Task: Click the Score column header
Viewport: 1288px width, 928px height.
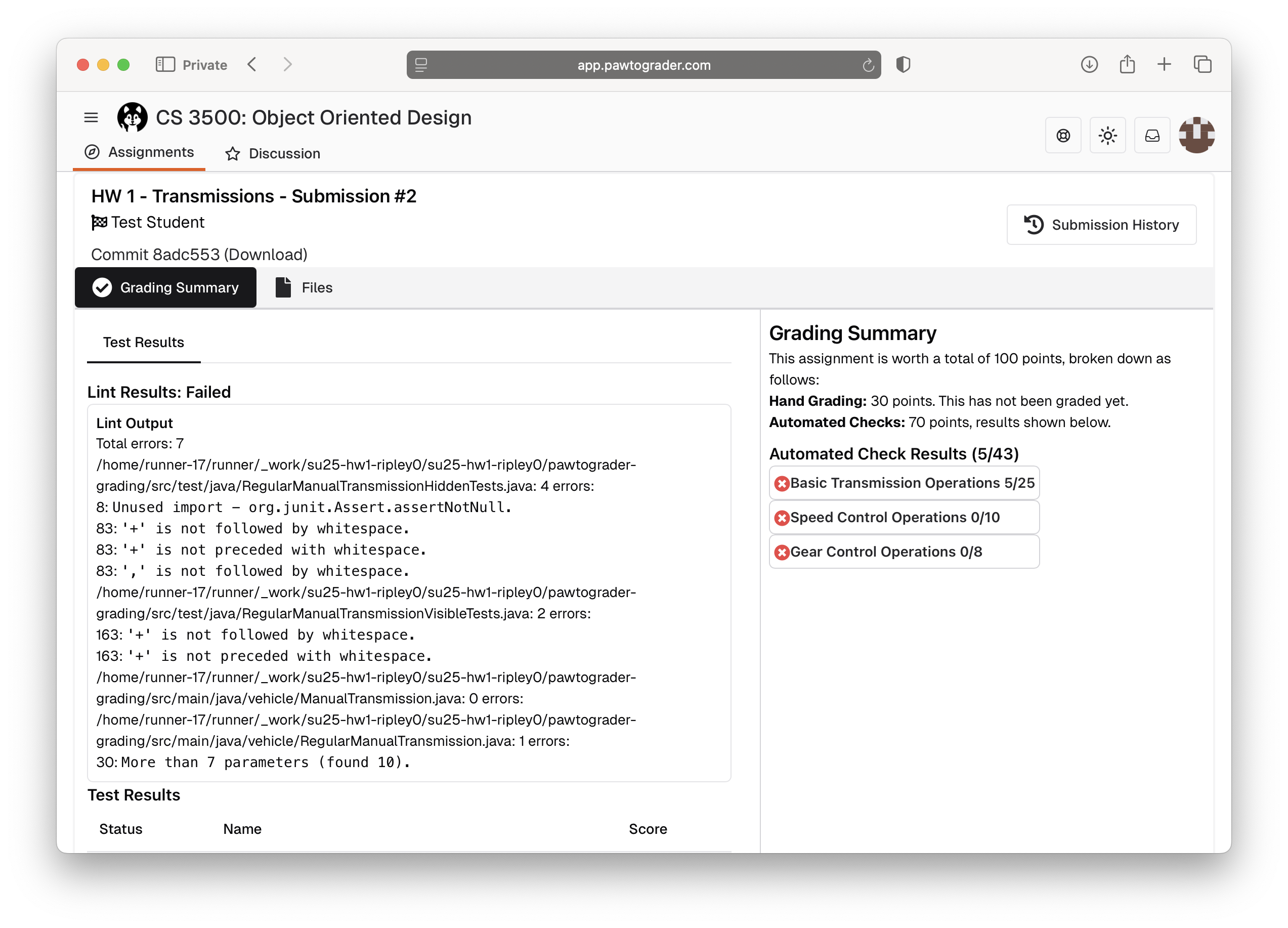Action: click(648, 829)
